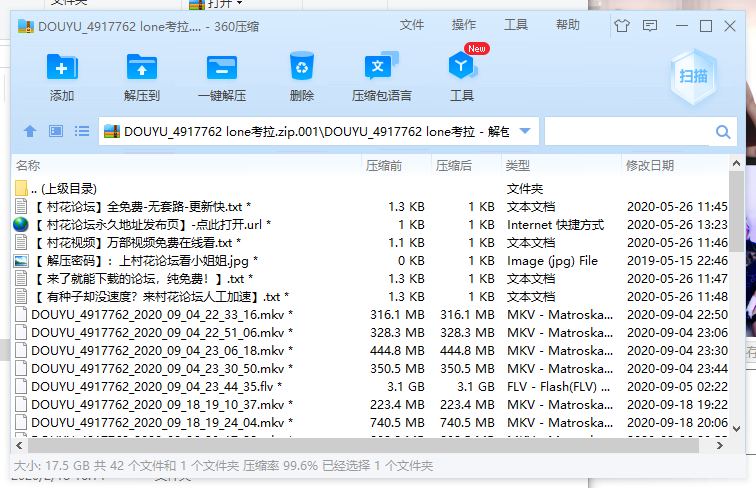The image size is (756, 488).
Task: Sort files by 修改日期 column header
Action: tap(650, 165)
